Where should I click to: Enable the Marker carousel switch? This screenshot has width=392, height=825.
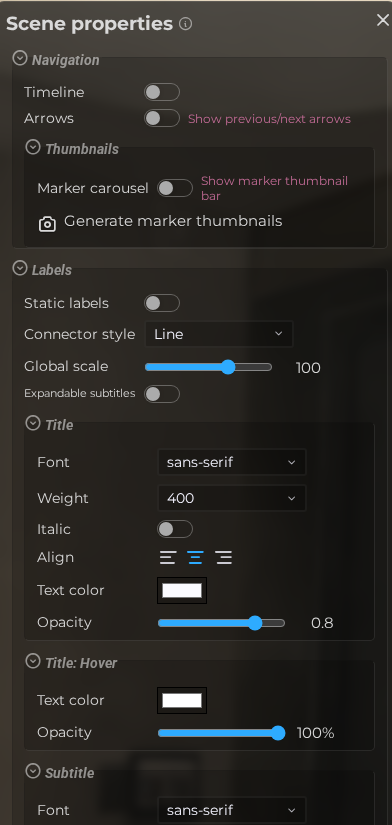click(175, 188)
